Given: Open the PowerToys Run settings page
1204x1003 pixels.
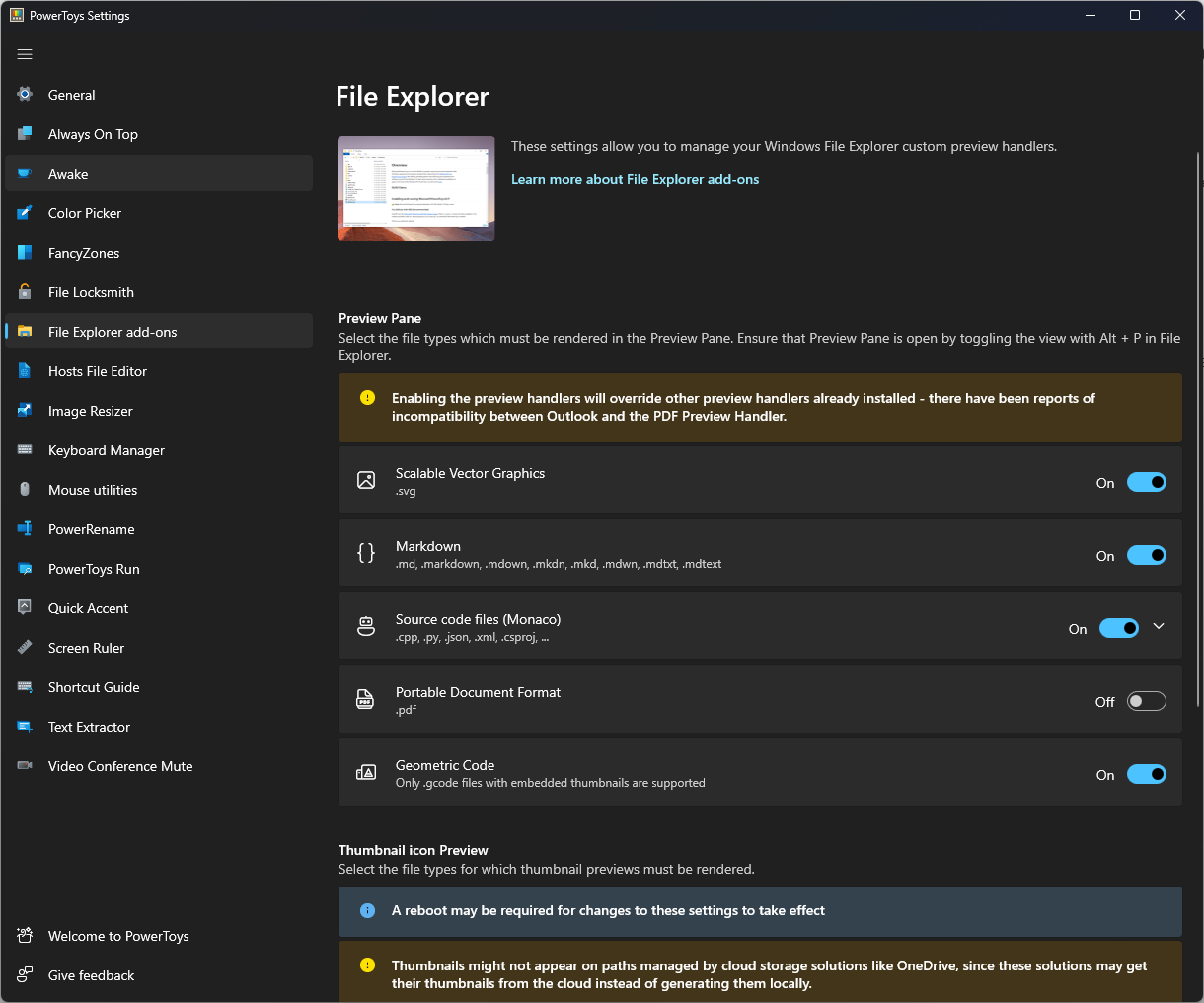Looking at the screenshot, I should (94, 569).
